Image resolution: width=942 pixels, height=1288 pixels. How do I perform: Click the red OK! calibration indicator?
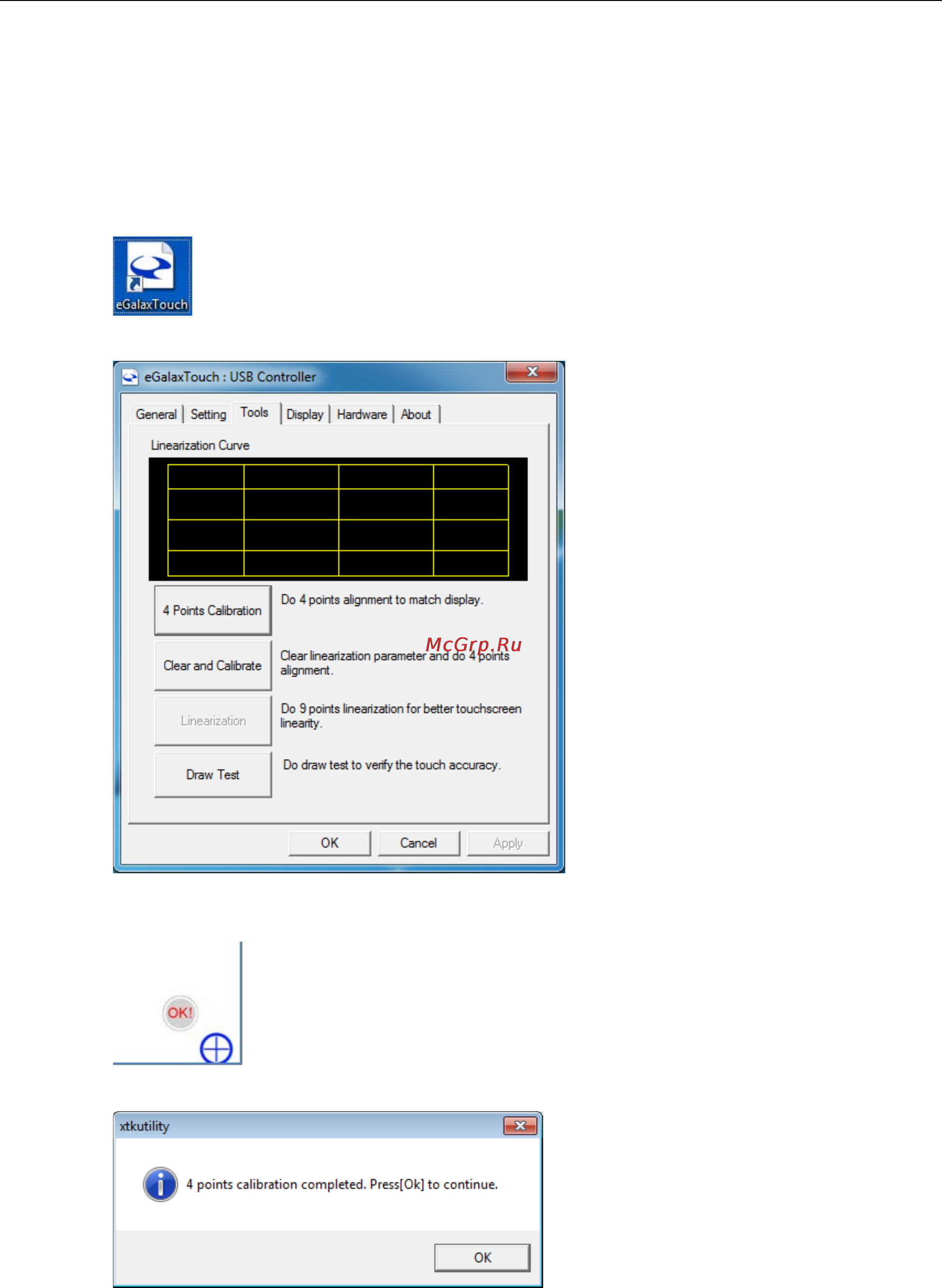click(x=180, y=1013)
